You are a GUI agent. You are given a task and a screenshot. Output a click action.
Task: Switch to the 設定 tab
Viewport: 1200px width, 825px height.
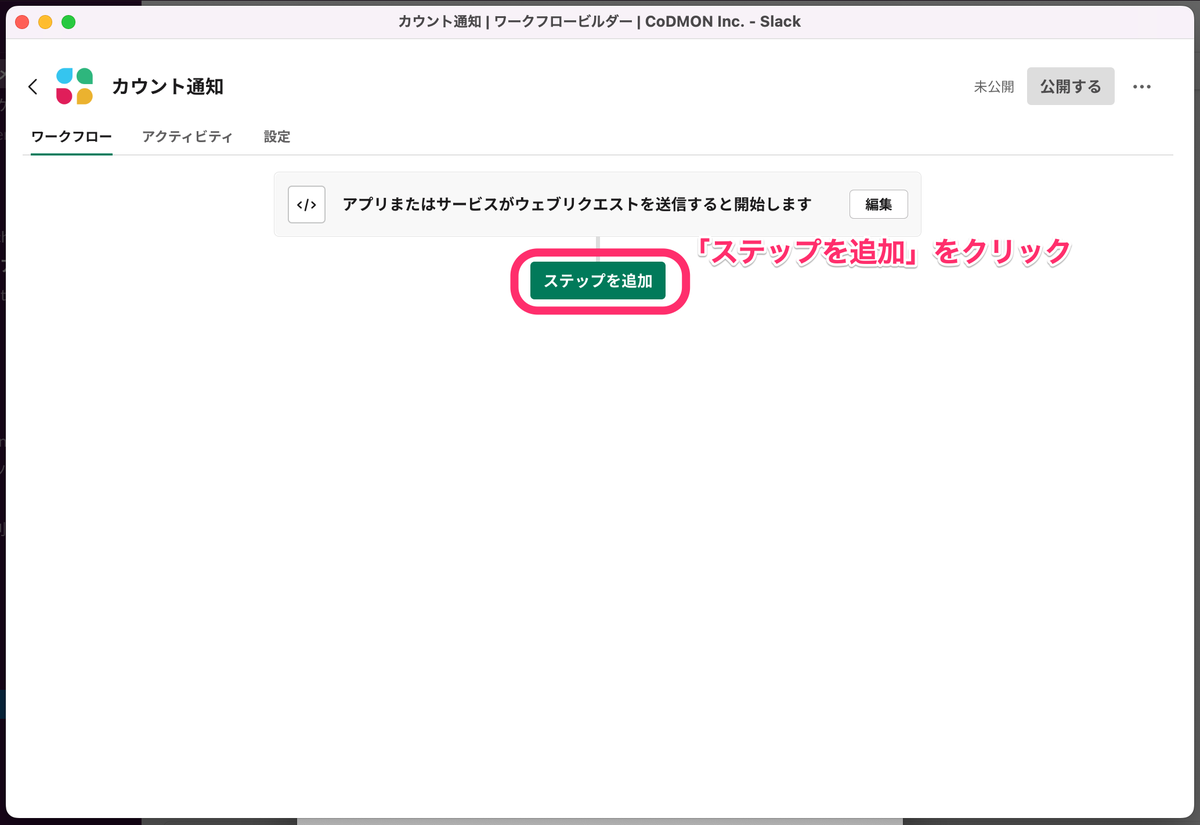tap(276, 136)
